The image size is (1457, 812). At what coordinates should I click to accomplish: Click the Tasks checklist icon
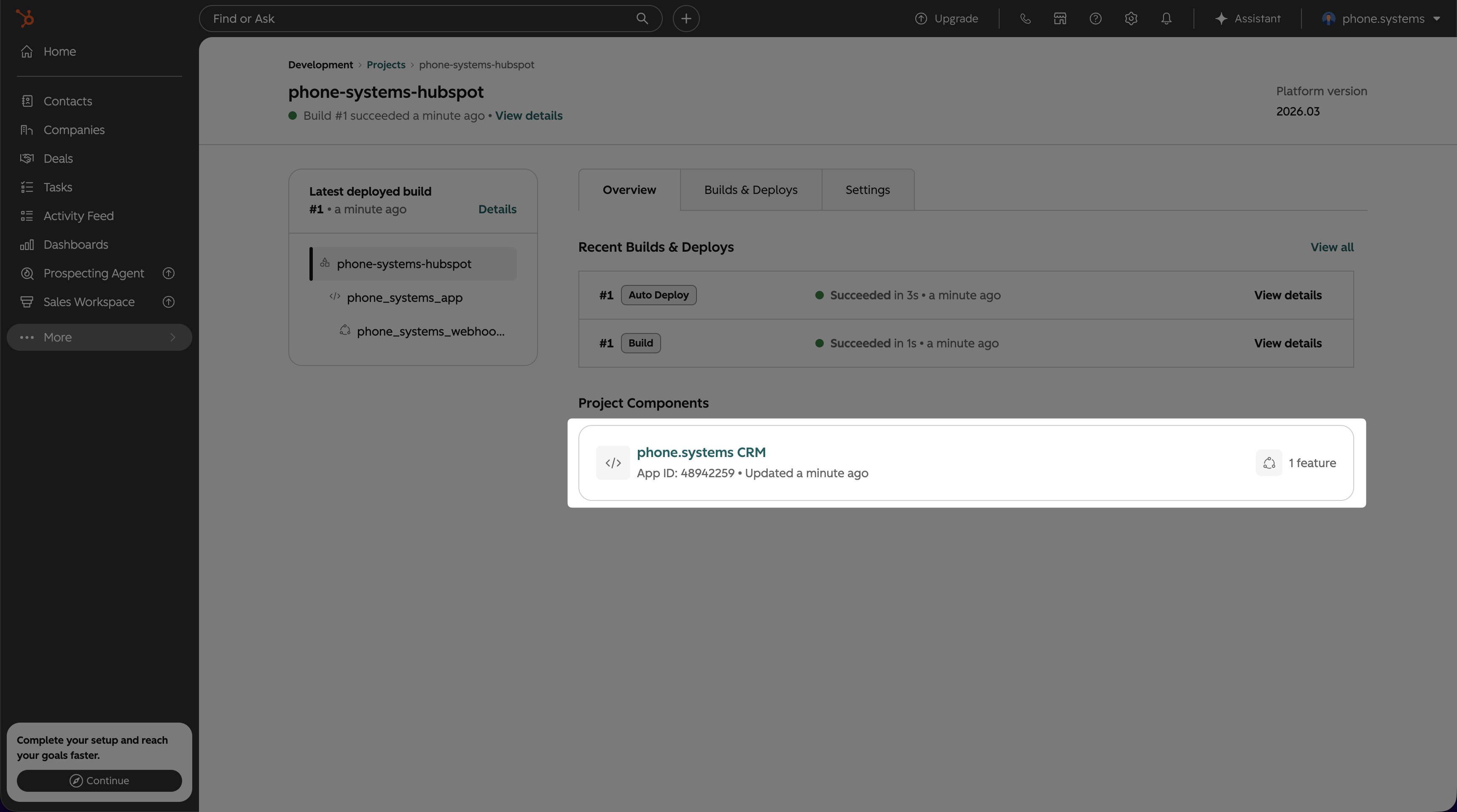(x=27, y=187)
